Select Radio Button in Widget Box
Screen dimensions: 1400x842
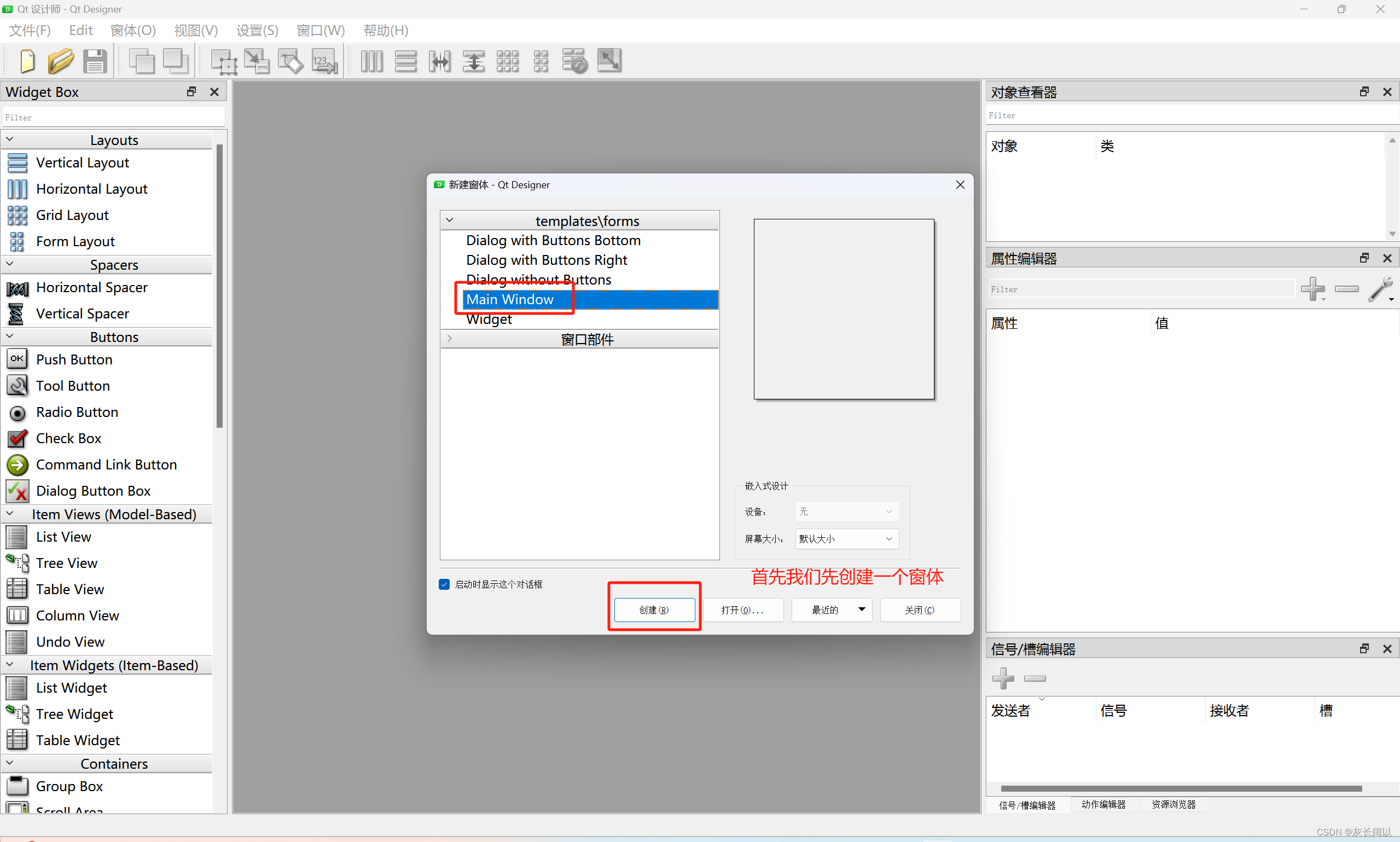pyautogui.click(x=77, y=412)
